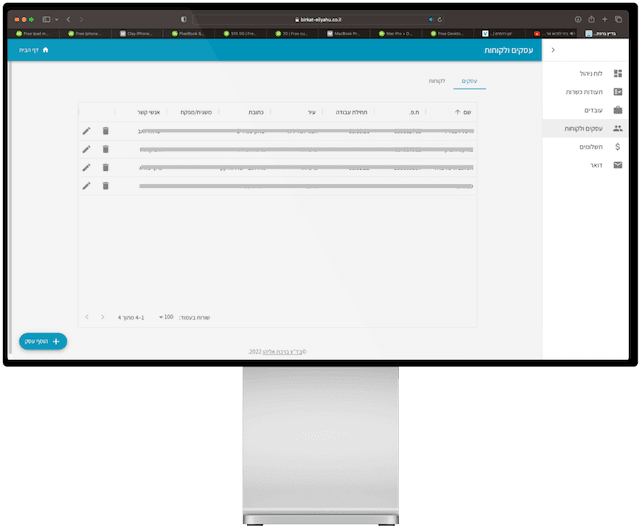
Task: Toggle the Safari sidebar button
Action: pos(47,19)
